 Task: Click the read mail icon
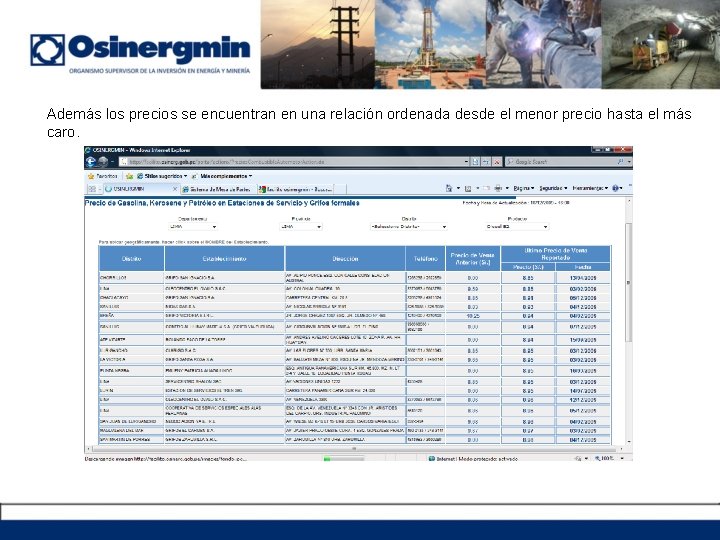486,188
